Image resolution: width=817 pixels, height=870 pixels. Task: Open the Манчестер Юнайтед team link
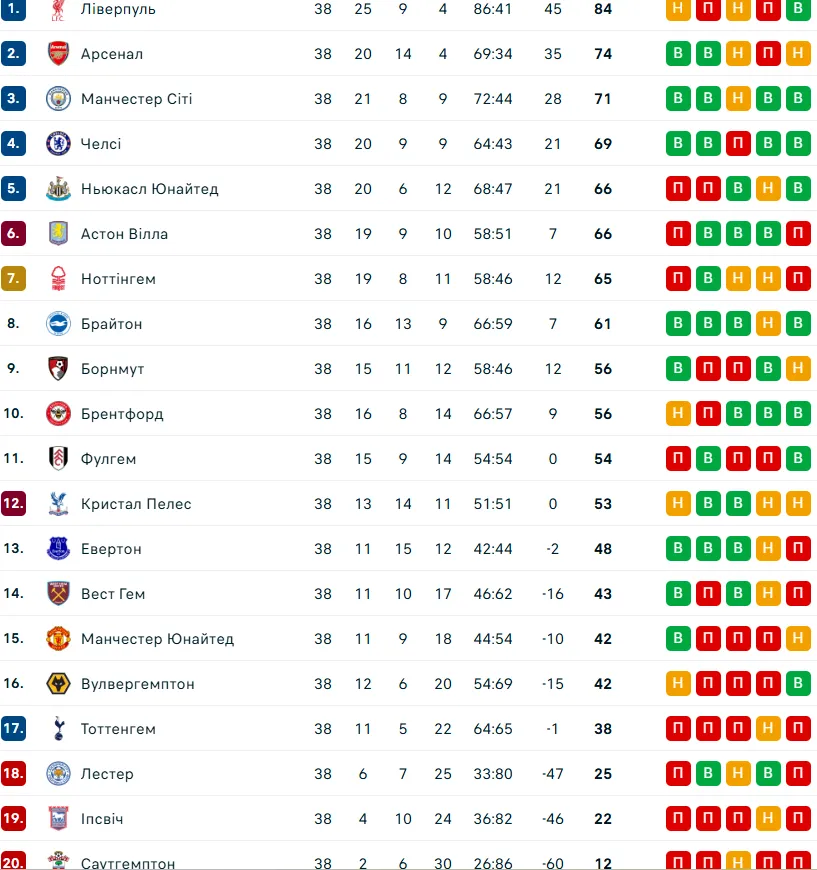coord(157,639)
